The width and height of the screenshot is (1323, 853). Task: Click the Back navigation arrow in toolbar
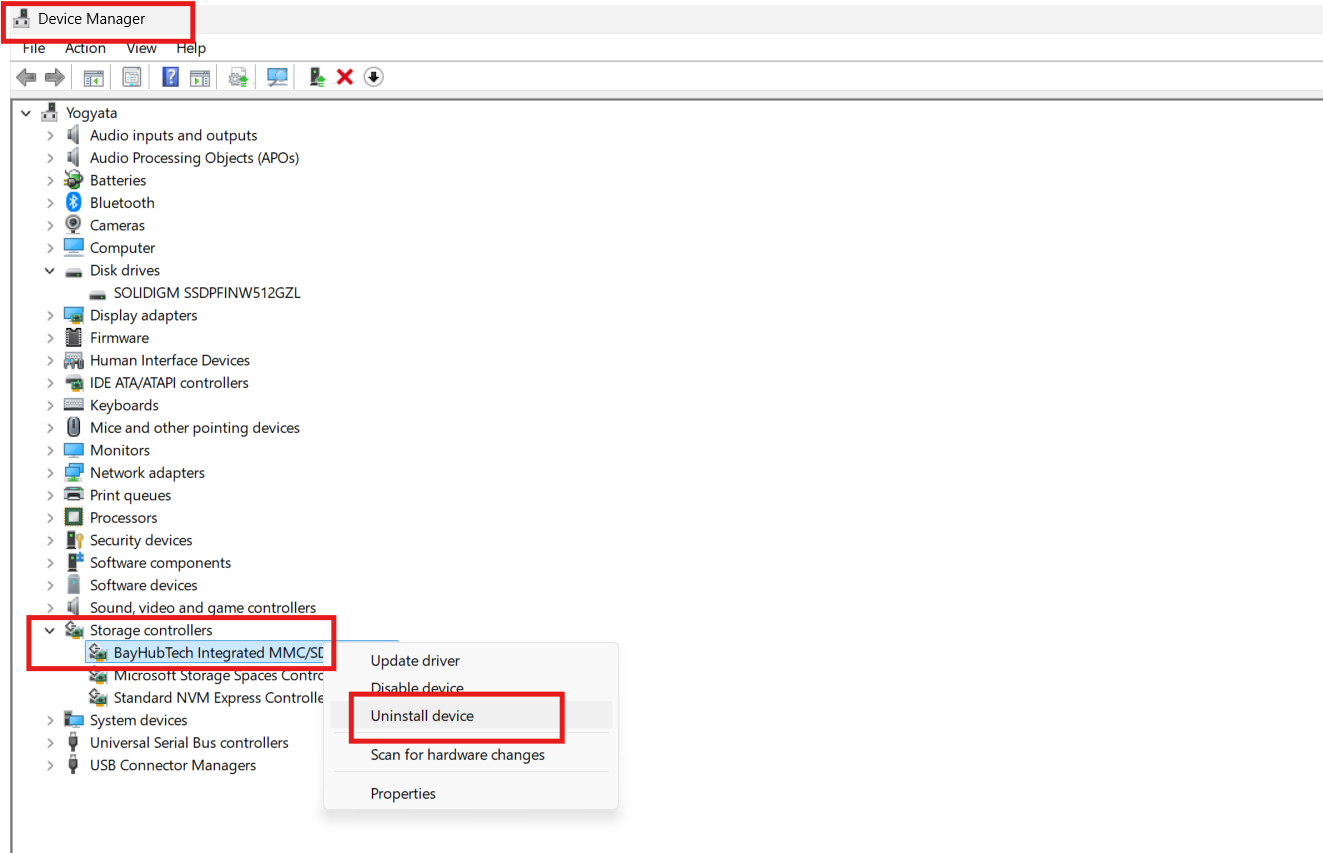(x=26, y=77)
